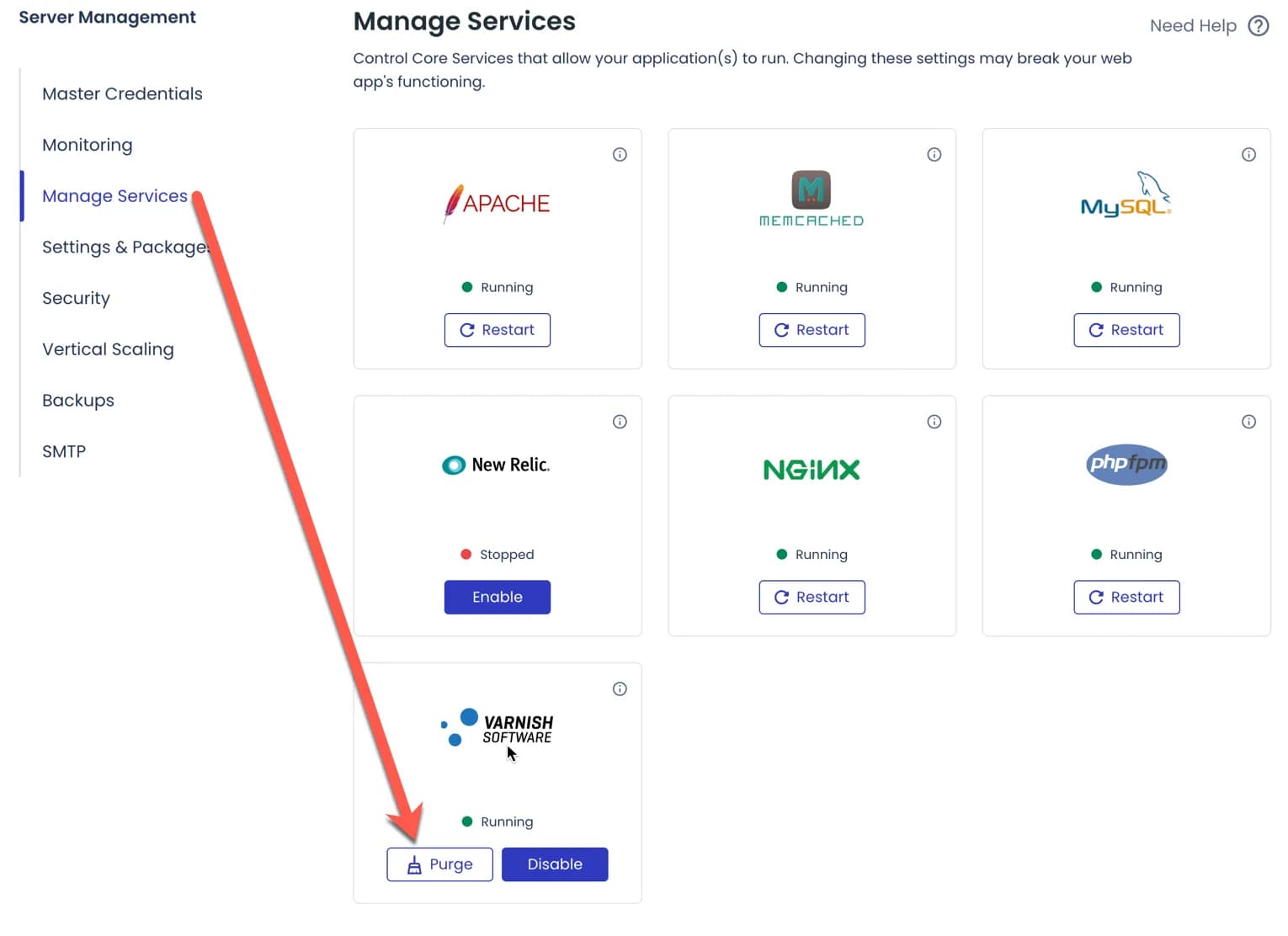This screenshot has width=1288, height=936.
Task: Open the info icon on the Memcached card
Action: point(934,154)
